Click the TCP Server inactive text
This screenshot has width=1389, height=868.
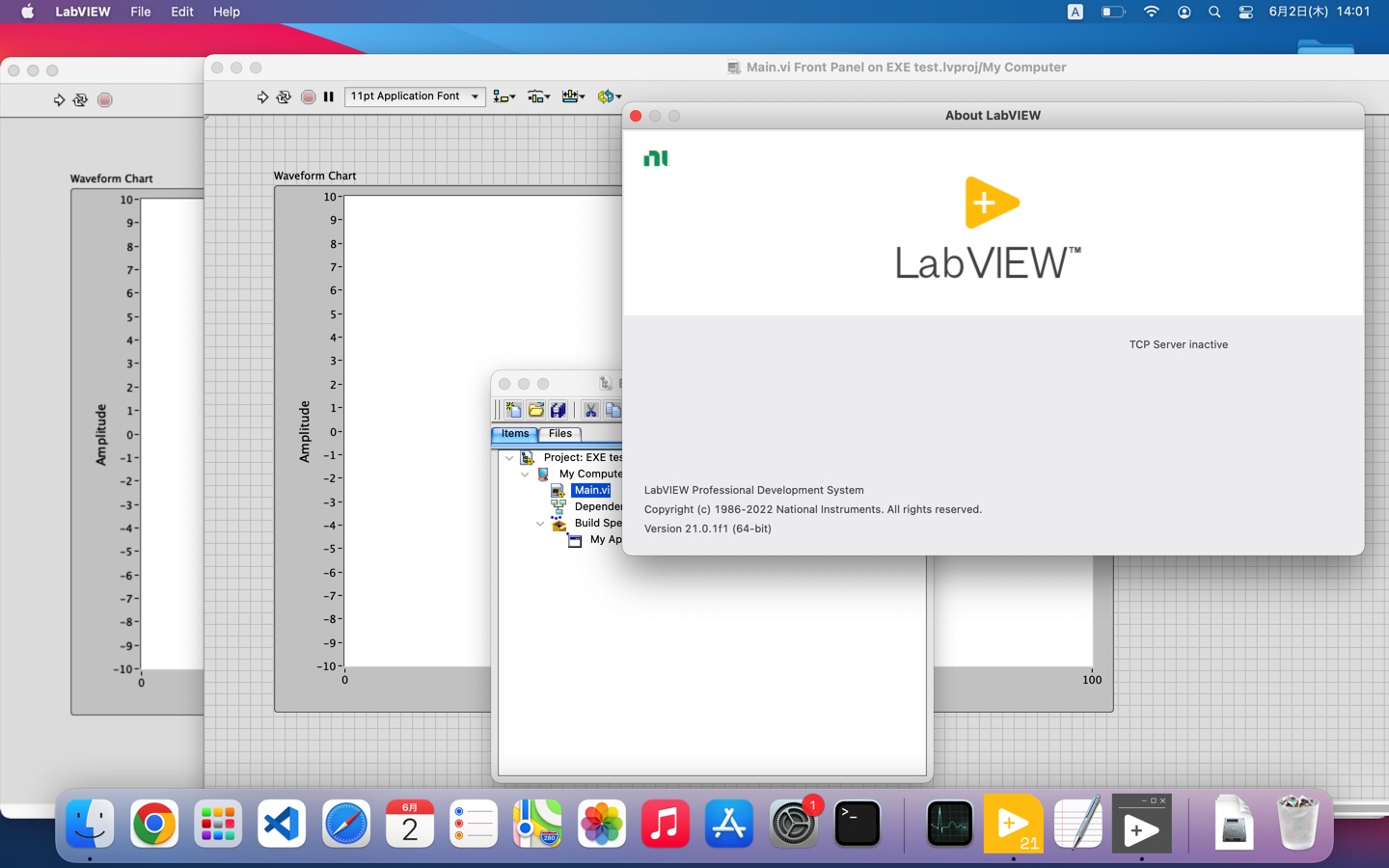[1179, 344]
